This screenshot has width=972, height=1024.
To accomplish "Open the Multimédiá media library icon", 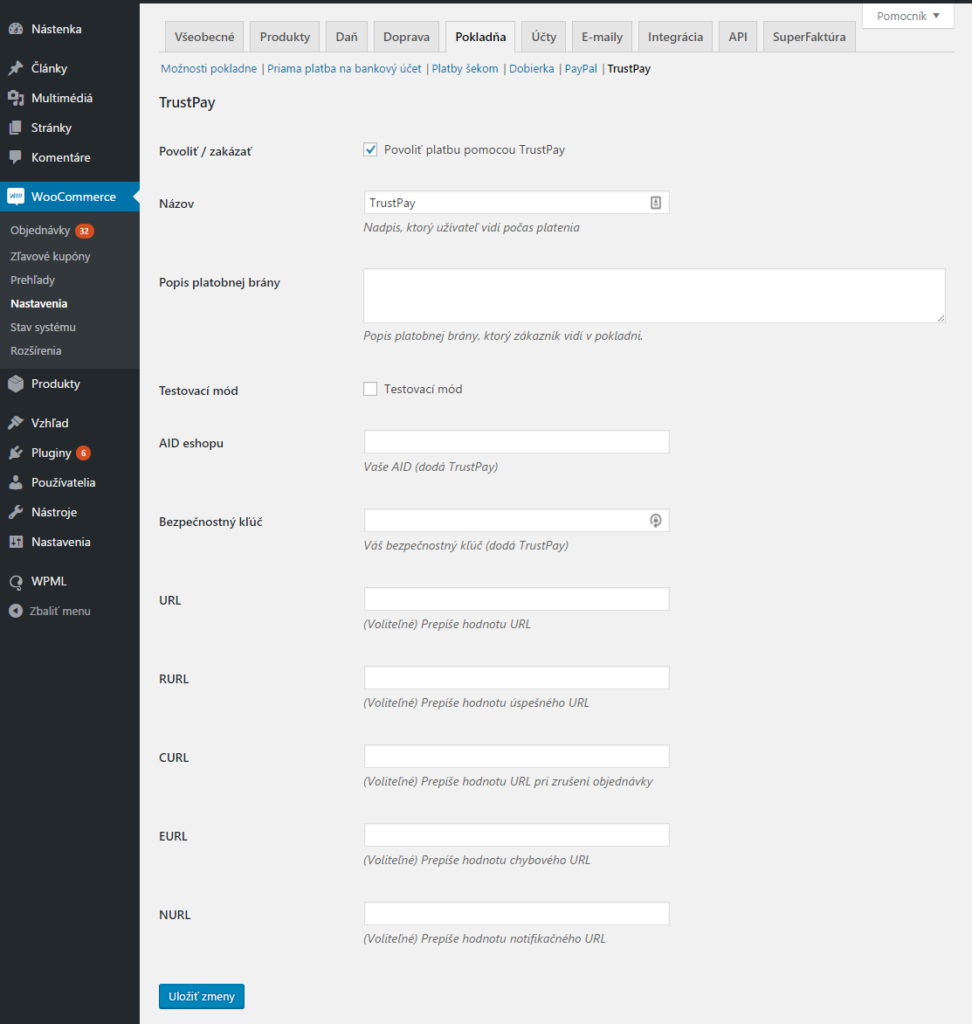I will 17,97.
